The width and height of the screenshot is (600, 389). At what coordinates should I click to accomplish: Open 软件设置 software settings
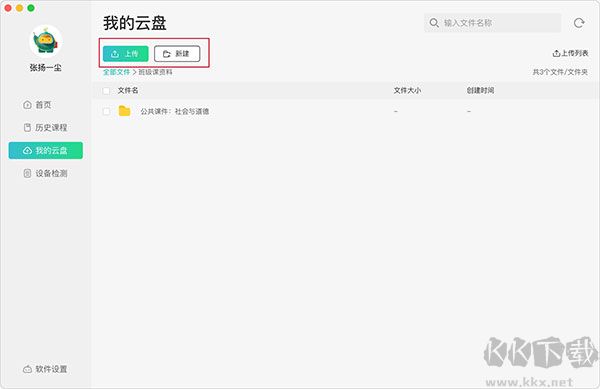[45, 369]
